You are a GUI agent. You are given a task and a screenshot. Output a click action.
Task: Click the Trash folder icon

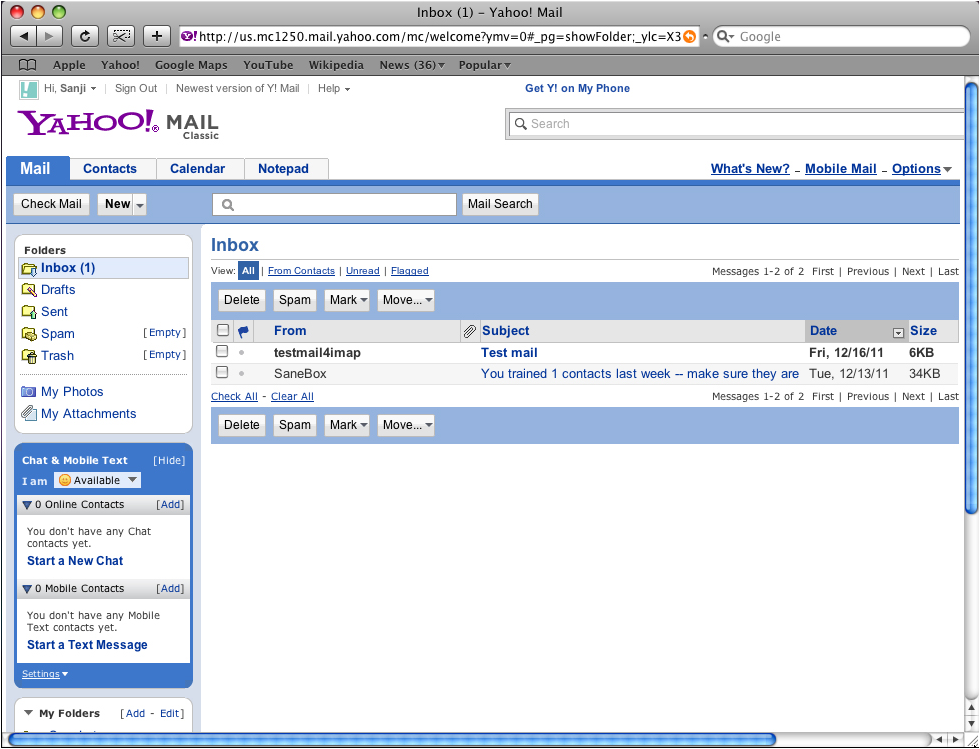[29, 356]
